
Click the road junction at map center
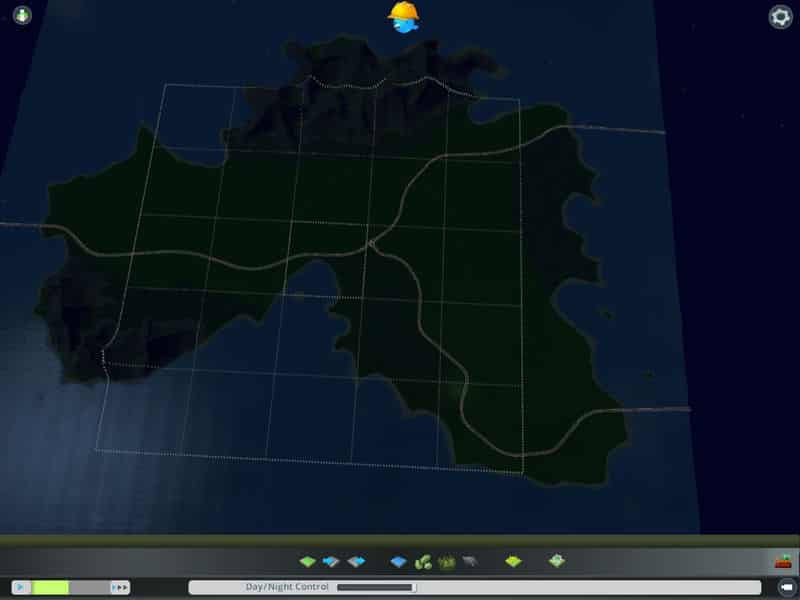point(370,241)
